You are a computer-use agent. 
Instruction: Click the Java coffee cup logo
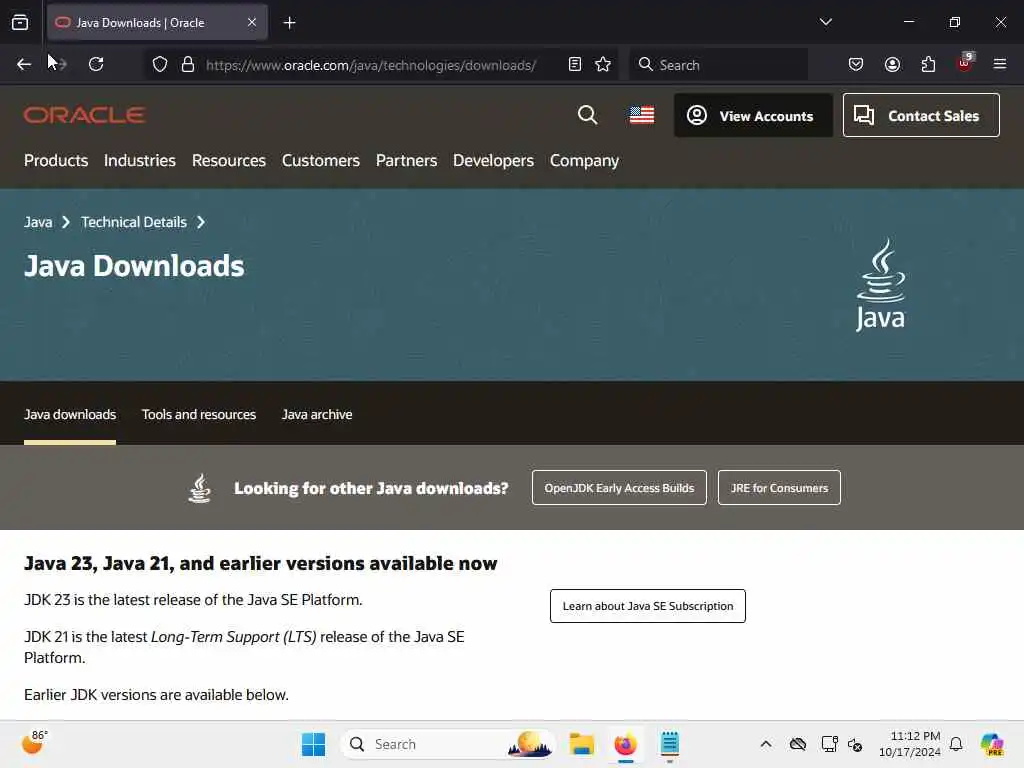880,285
